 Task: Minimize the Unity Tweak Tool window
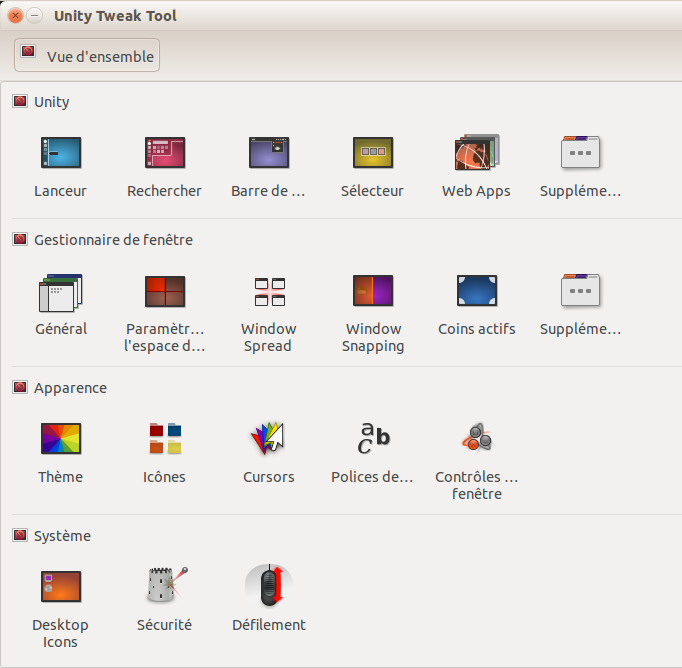pyautogui.click(x=35, y=16)
